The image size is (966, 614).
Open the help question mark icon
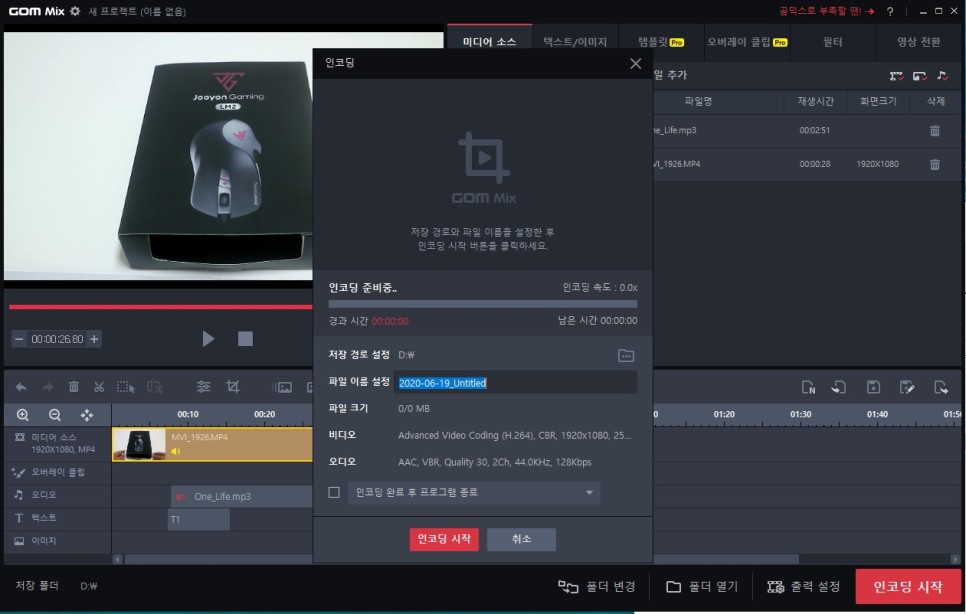click(x=890, y=11)
